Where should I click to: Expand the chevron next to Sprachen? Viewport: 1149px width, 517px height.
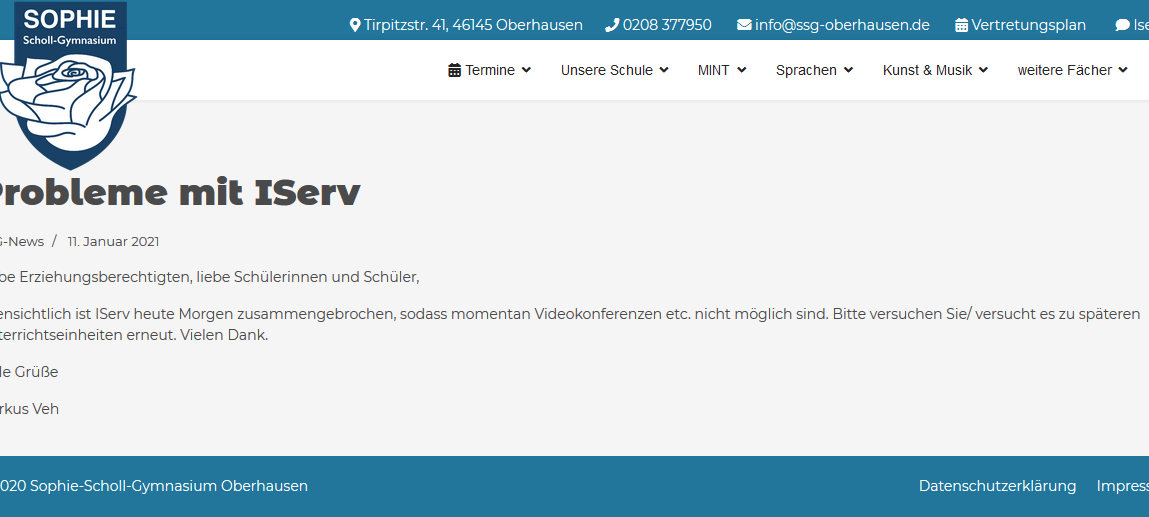click(x=849, y=70)
